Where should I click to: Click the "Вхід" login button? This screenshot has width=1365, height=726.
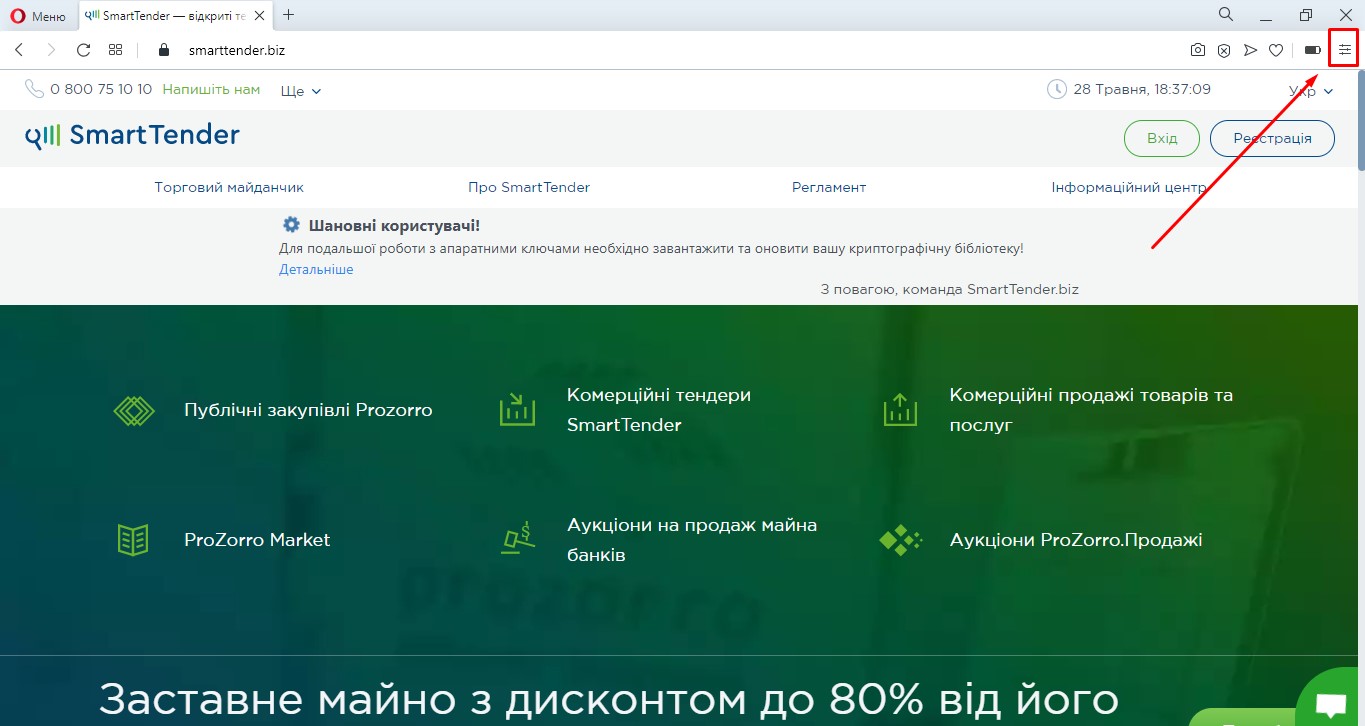1161,139
